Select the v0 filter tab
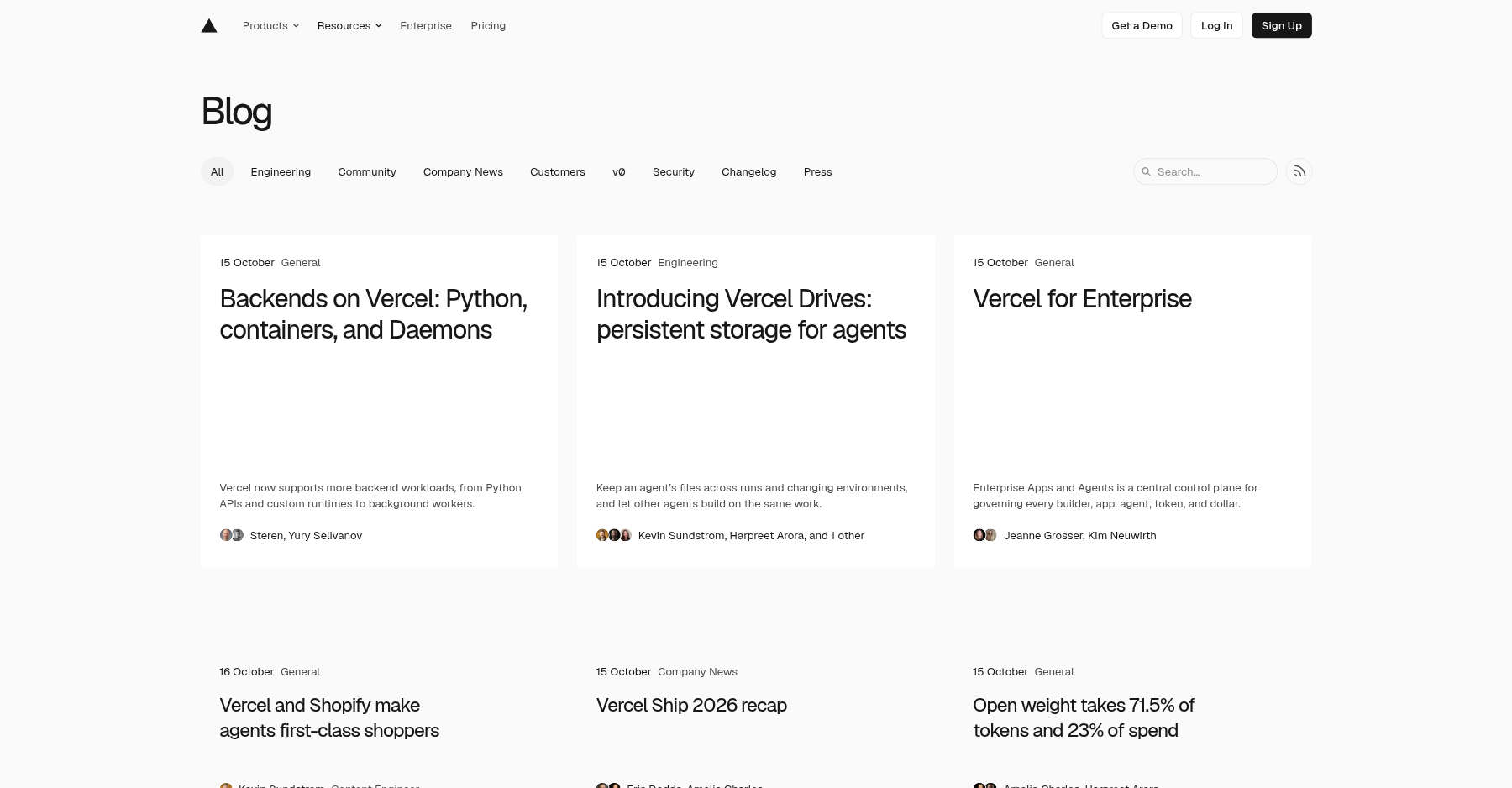This screenshot has width=1512, height=788. [x=619, y=171]
